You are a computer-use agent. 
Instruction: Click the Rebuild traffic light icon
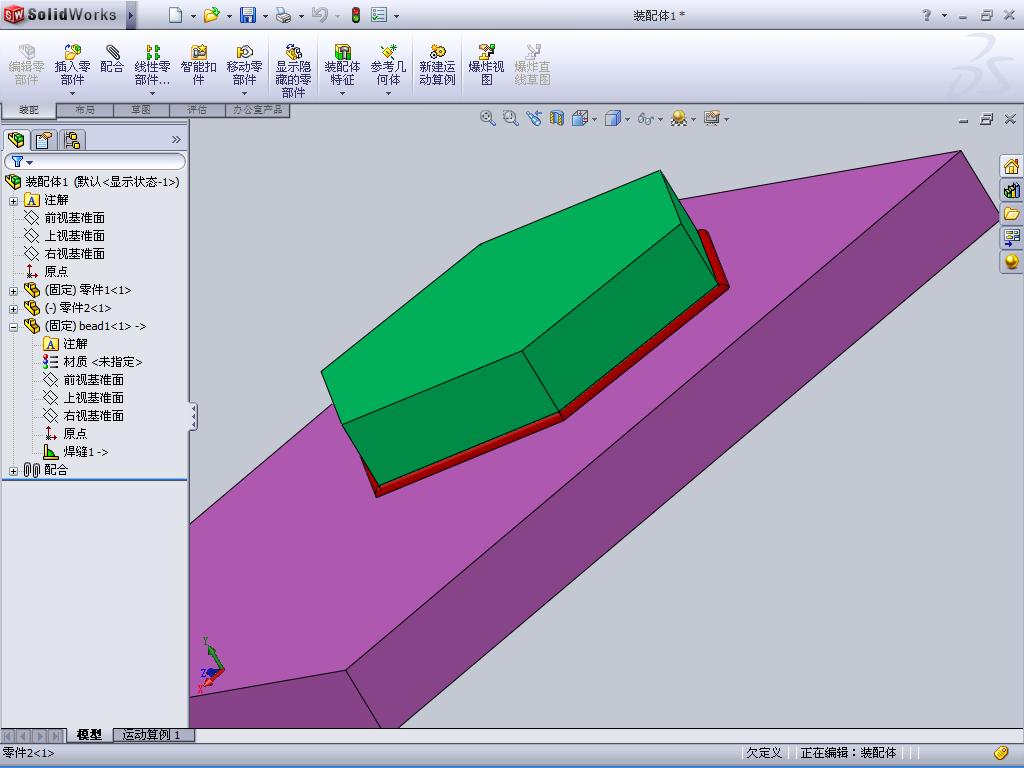356,14
